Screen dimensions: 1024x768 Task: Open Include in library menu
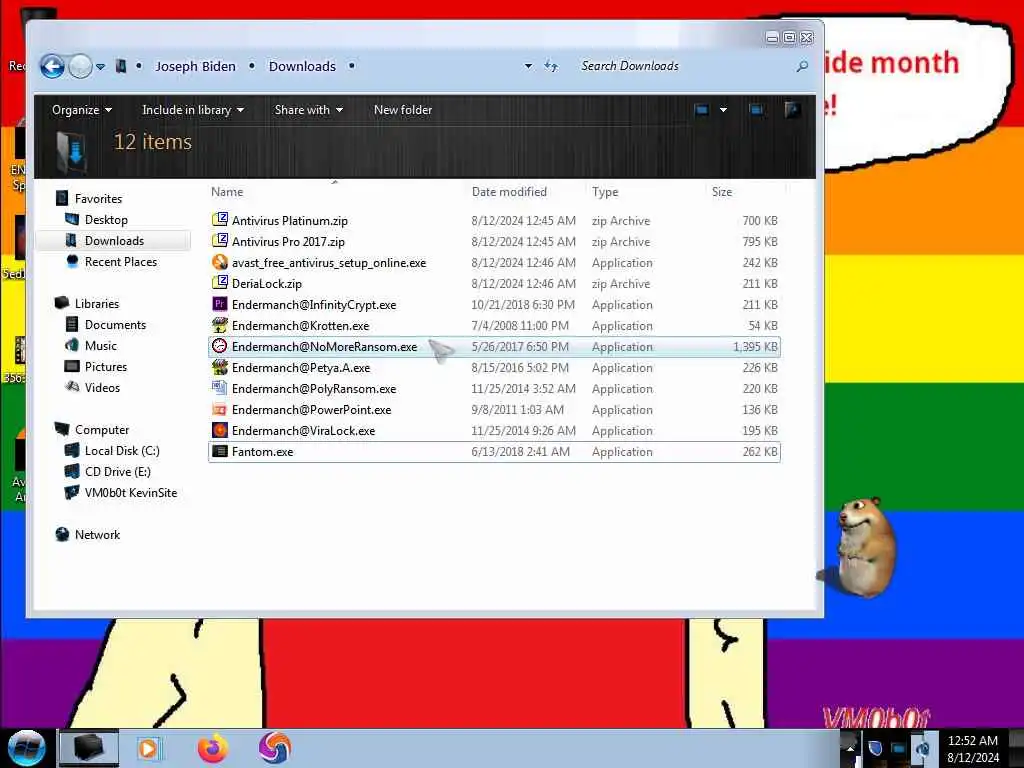[193, 110]
